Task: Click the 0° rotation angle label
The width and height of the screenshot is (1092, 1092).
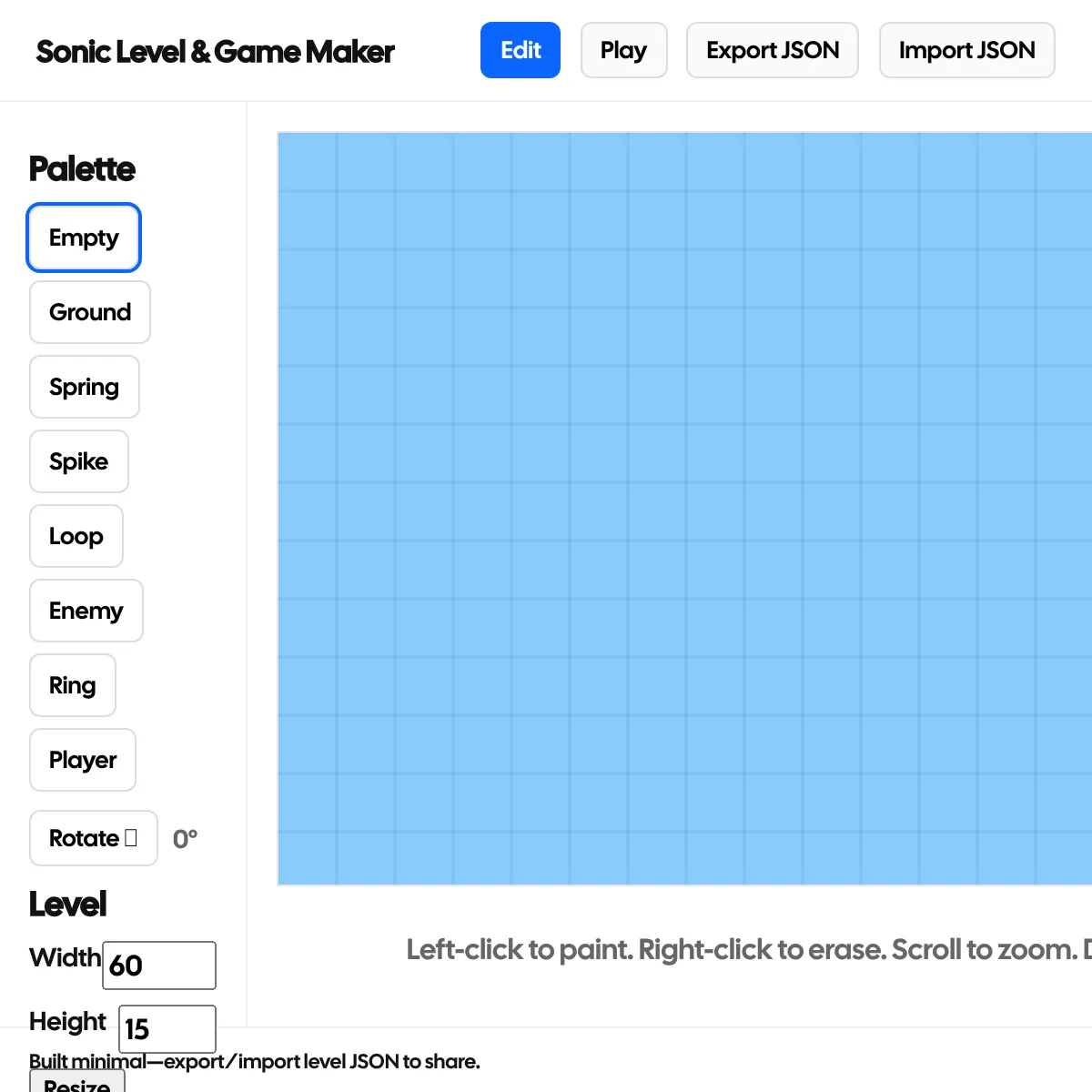Action: click(x=186, y=839)
